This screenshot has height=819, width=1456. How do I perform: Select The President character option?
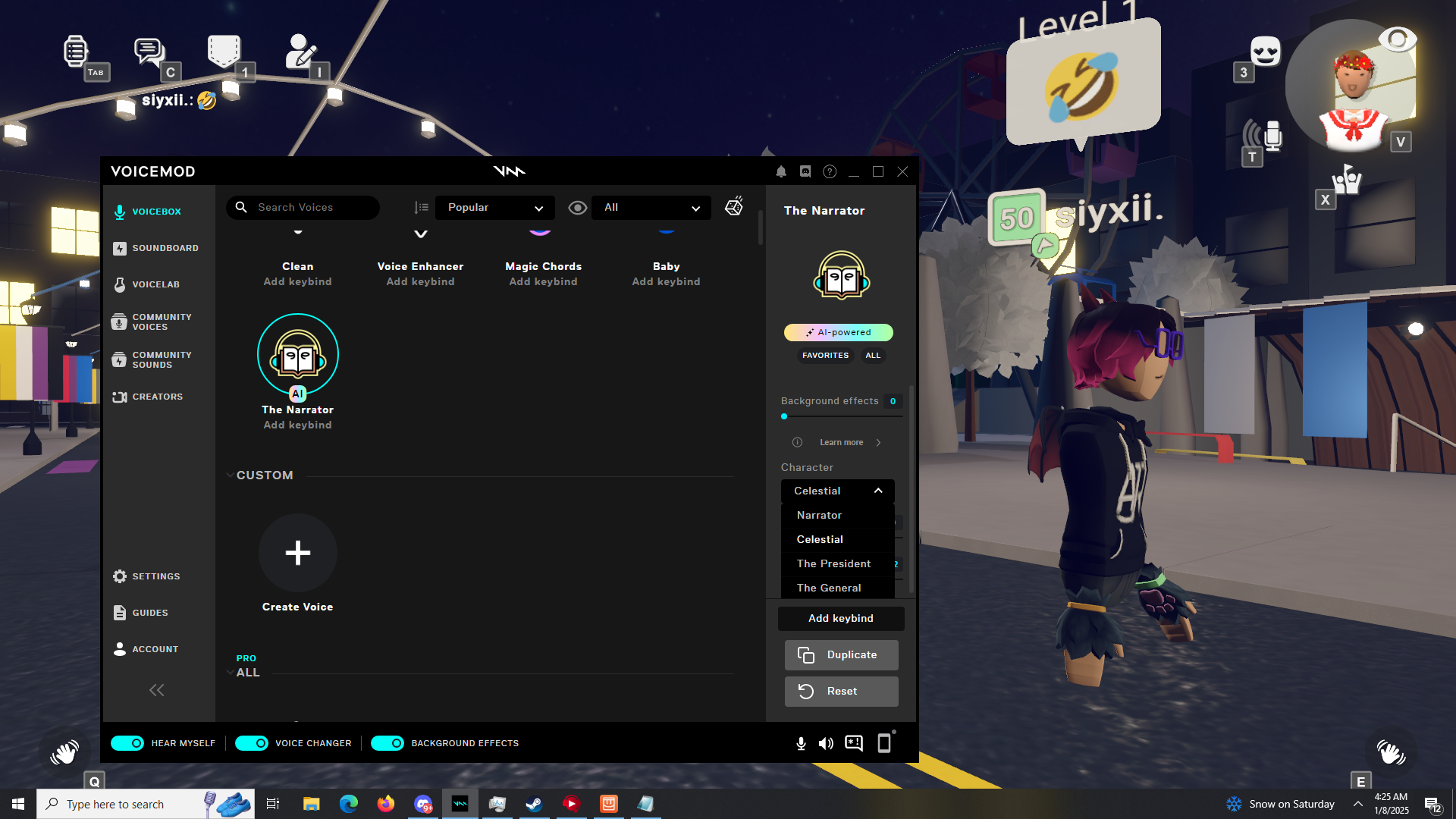tap(833, 564)
